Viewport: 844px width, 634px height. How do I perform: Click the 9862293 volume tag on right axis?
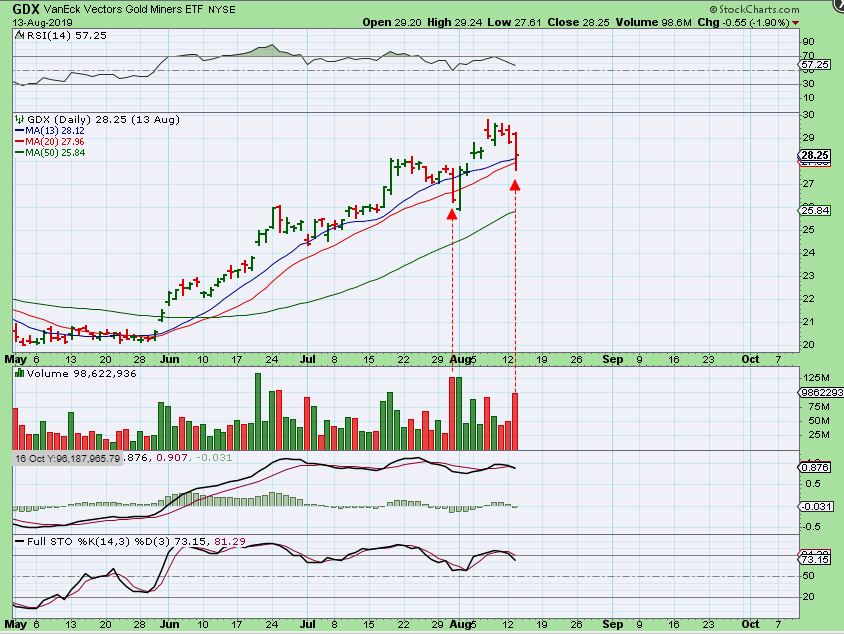point(822,393)
